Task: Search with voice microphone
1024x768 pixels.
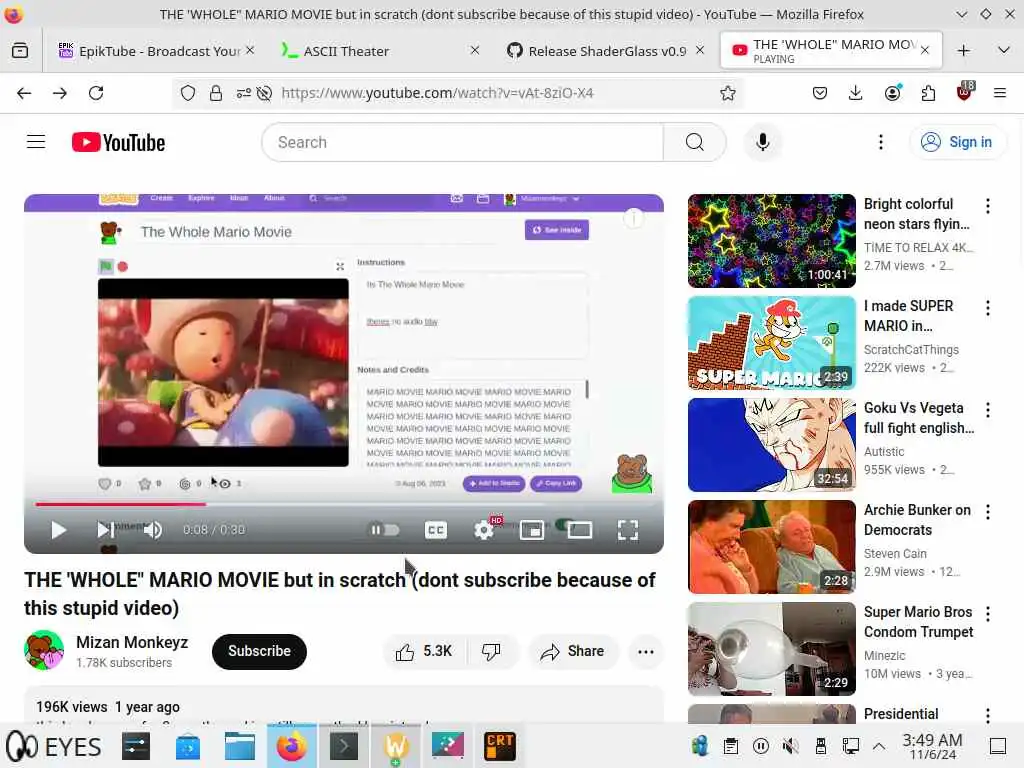Action: (x=762, y=142)
